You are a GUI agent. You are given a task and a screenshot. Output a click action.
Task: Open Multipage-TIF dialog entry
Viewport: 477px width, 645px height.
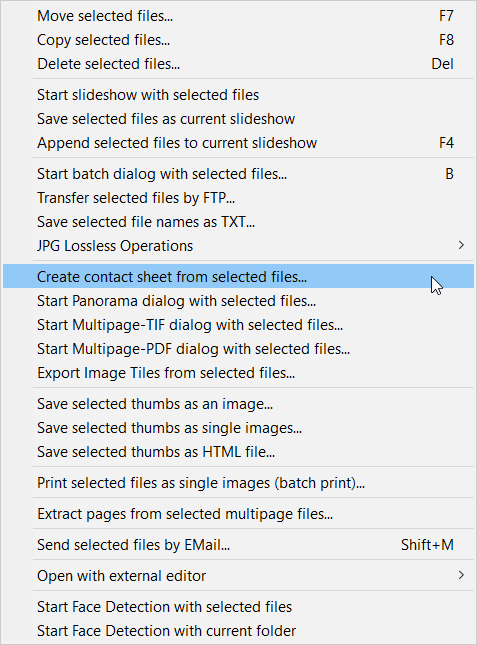coord(238,325)
